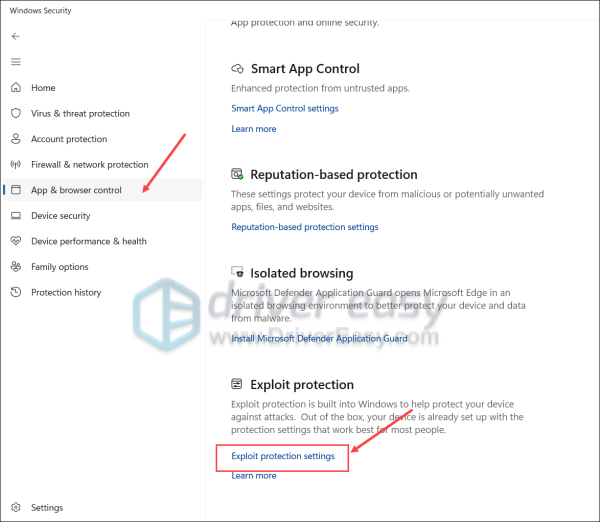Open Smart App Control settings link
The image size is (600, 522).
(285, 109)
